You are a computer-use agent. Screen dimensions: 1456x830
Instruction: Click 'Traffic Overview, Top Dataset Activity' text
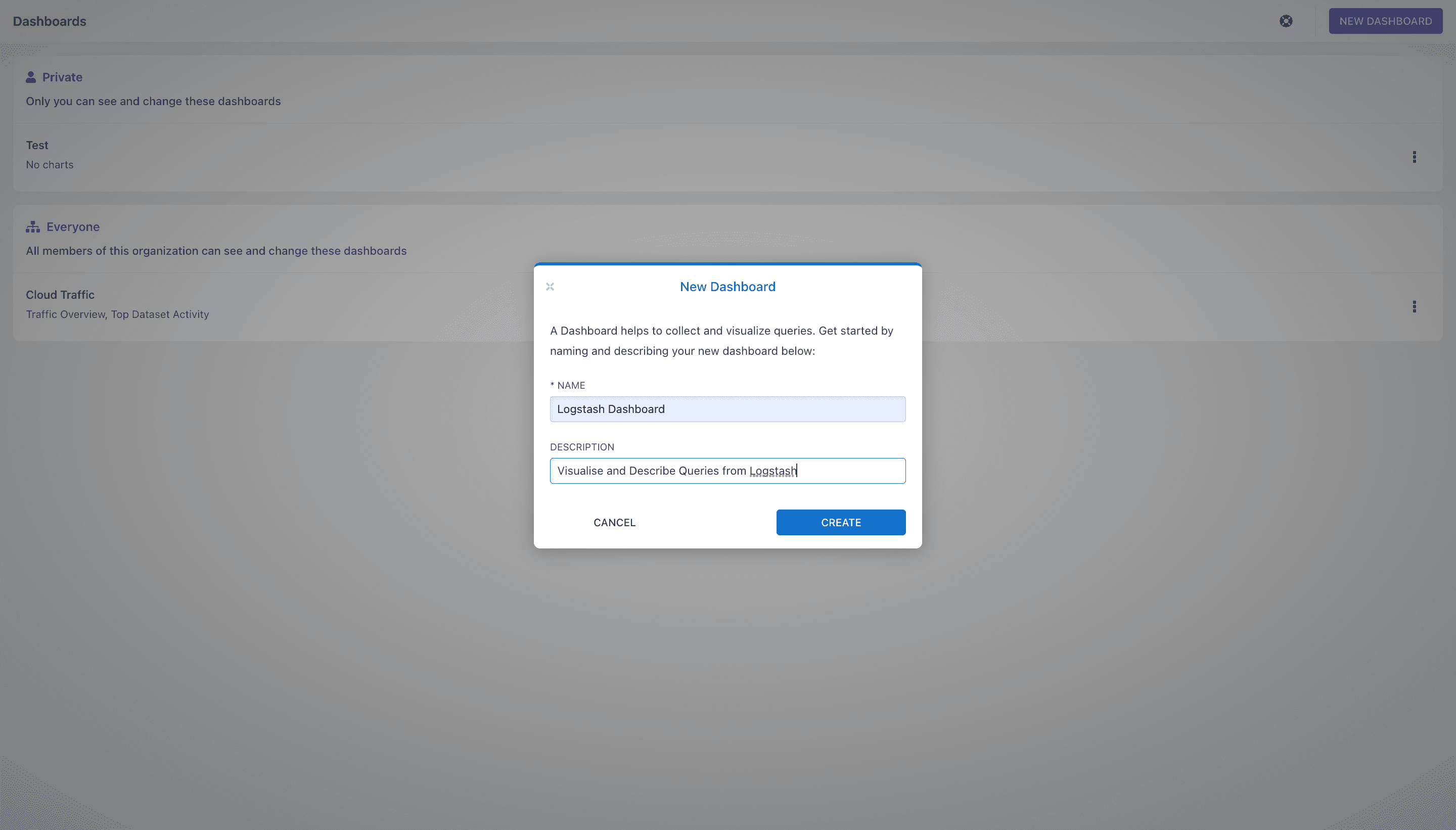pyautogui.click(x=117, y=314)
